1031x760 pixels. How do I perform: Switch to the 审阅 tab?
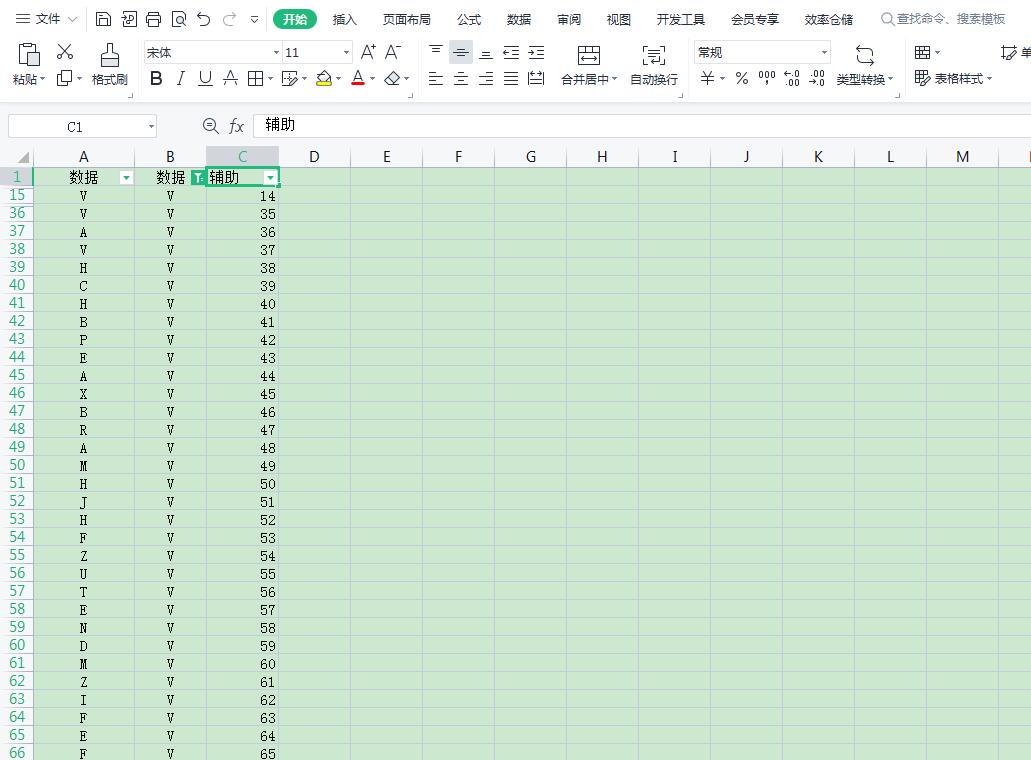click(x=569, y=20)
